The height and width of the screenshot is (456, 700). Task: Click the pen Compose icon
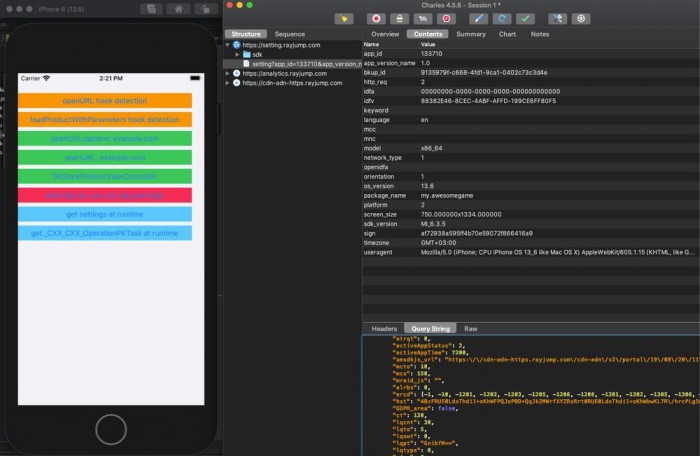479,18
